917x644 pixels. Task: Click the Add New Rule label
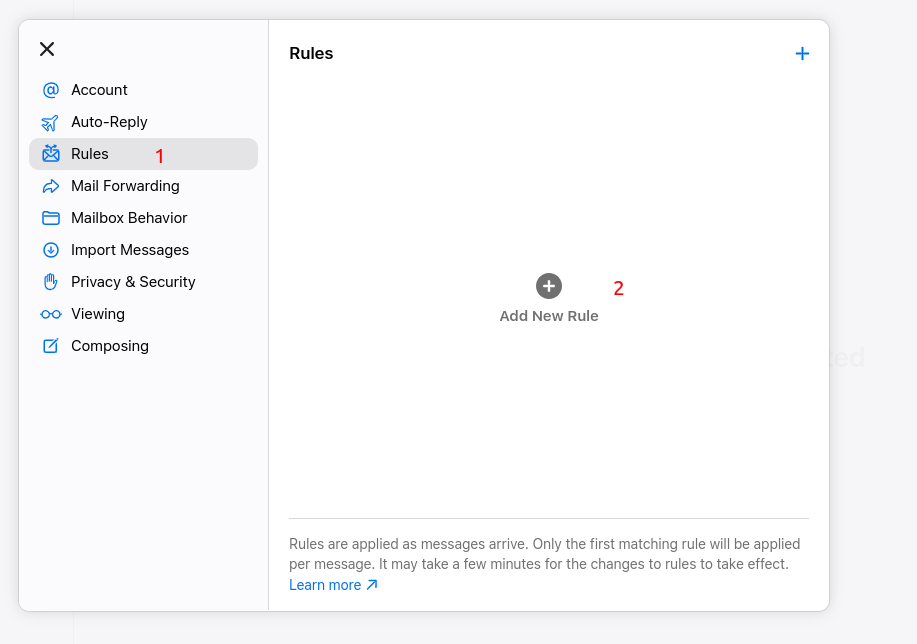pos(549,316)
